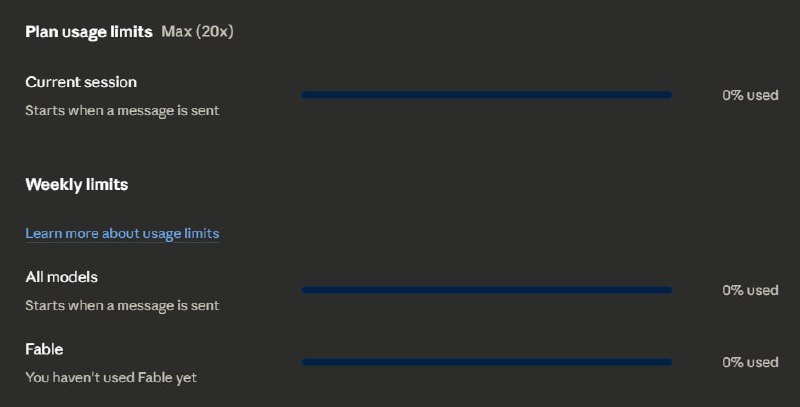
Task: Click the right end of the All models bar
Action: tap(669, 290)
